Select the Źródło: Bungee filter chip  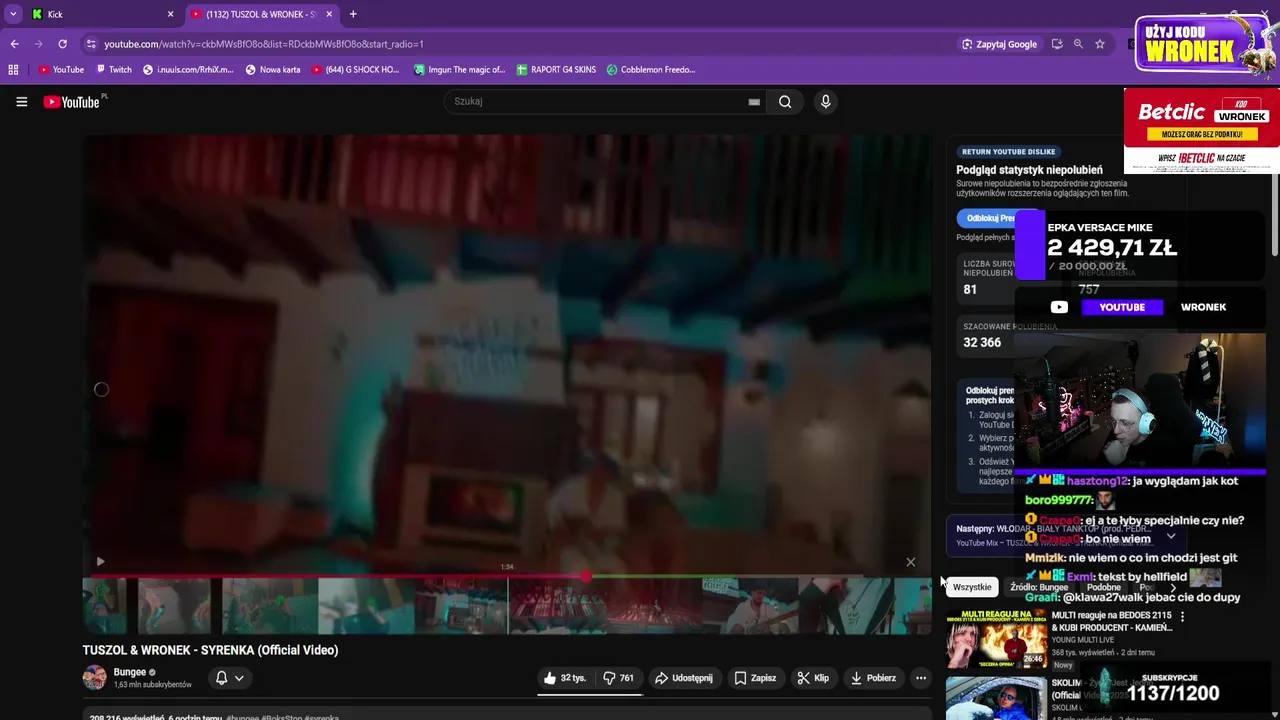[x=1039, y=587]
